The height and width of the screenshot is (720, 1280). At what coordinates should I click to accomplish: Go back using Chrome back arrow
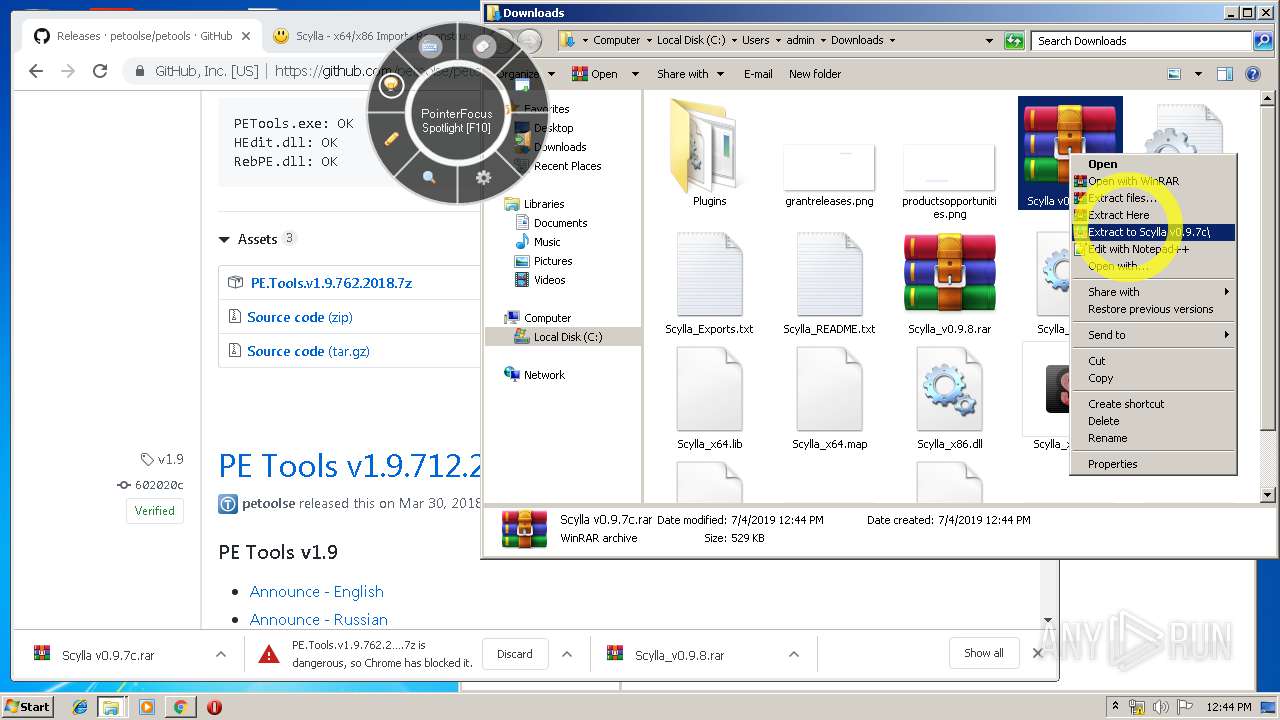(36, 71)
